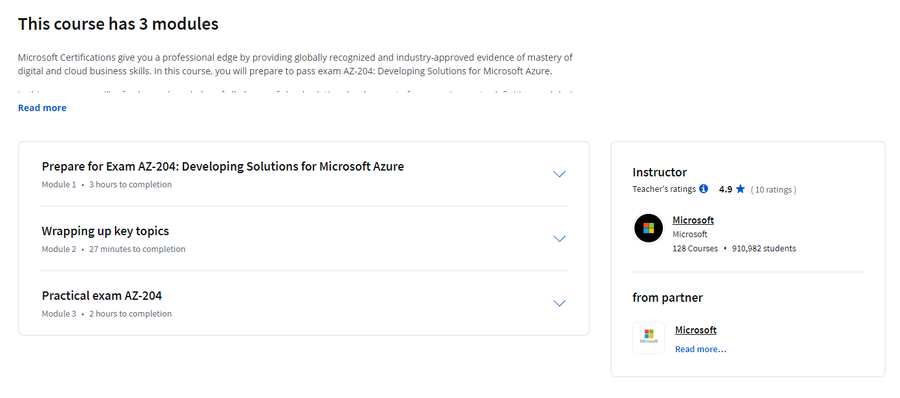900x398 pixels.
Task: Click the Microsoft partner logo thumbnail
Action: [649, 338]
